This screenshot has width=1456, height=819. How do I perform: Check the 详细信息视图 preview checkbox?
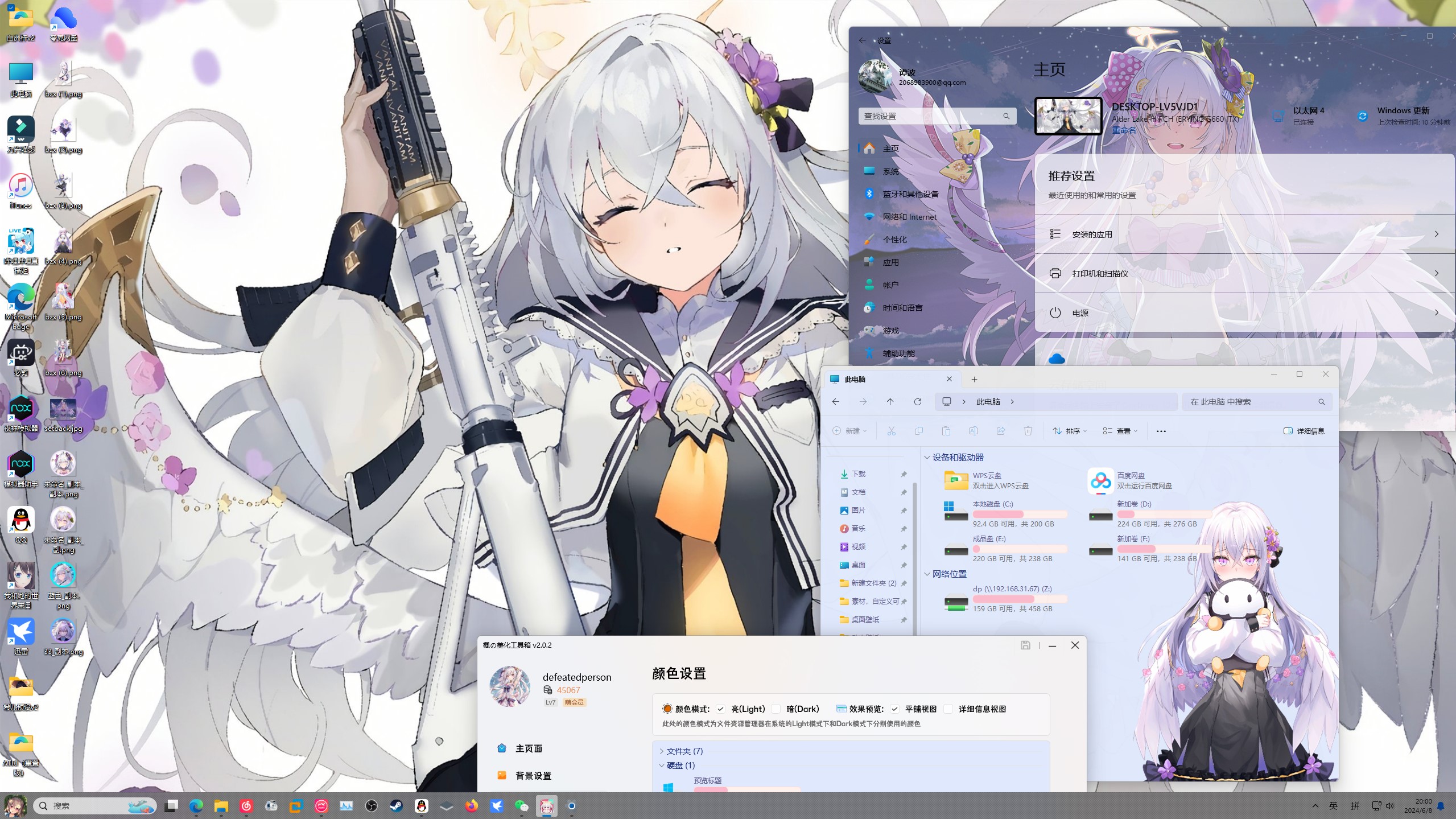[x=948, y=709]
